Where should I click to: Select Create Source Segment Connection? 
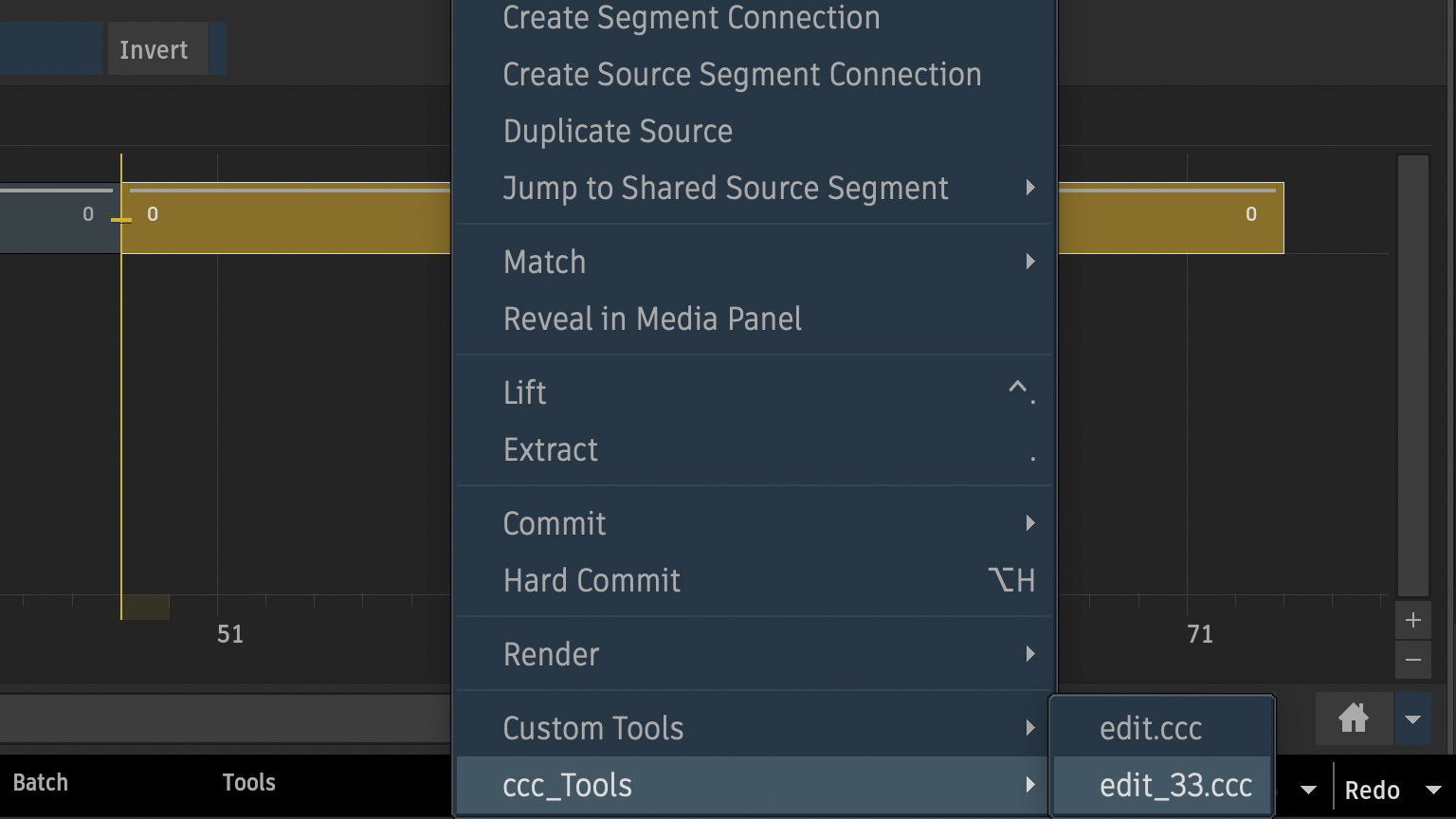(x=741, y=75)
